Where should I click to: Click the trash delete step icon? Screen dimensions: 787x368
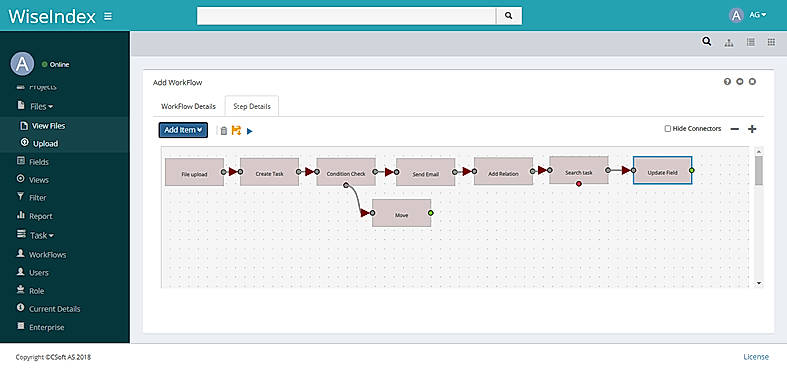pos(224,131)
